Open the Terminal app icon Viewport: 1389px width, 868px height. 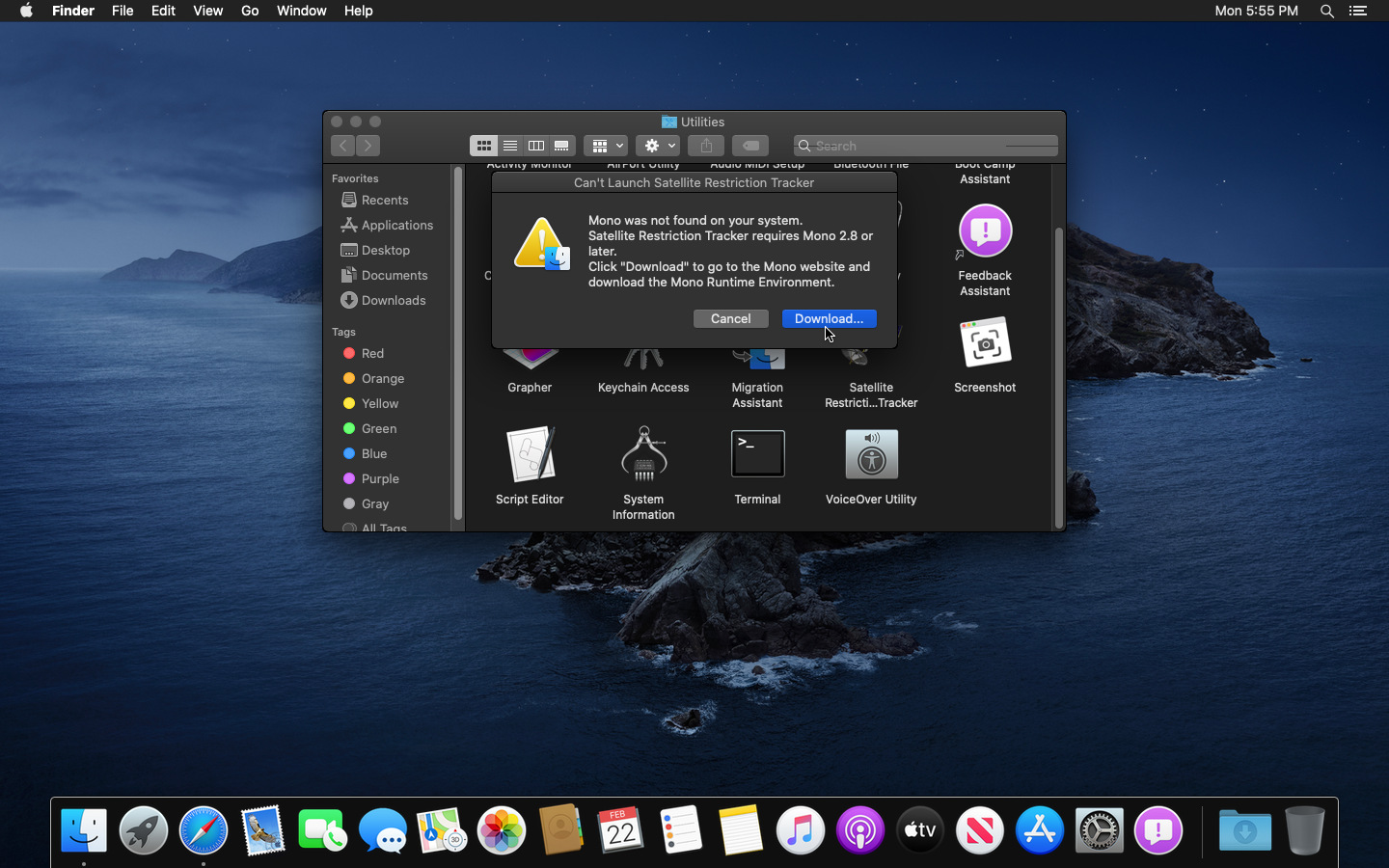[x=757, y=454]
